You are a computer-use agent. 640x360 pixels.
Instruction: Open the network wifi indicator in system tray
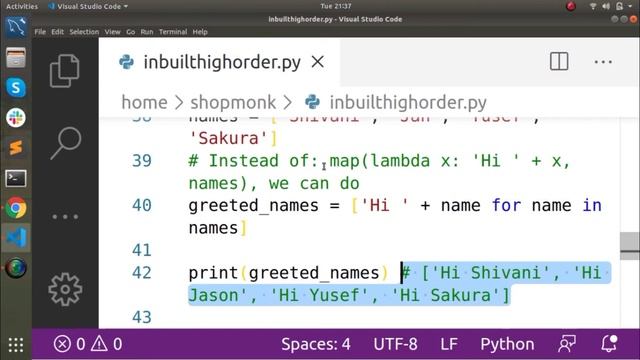(x=593, y=6)
